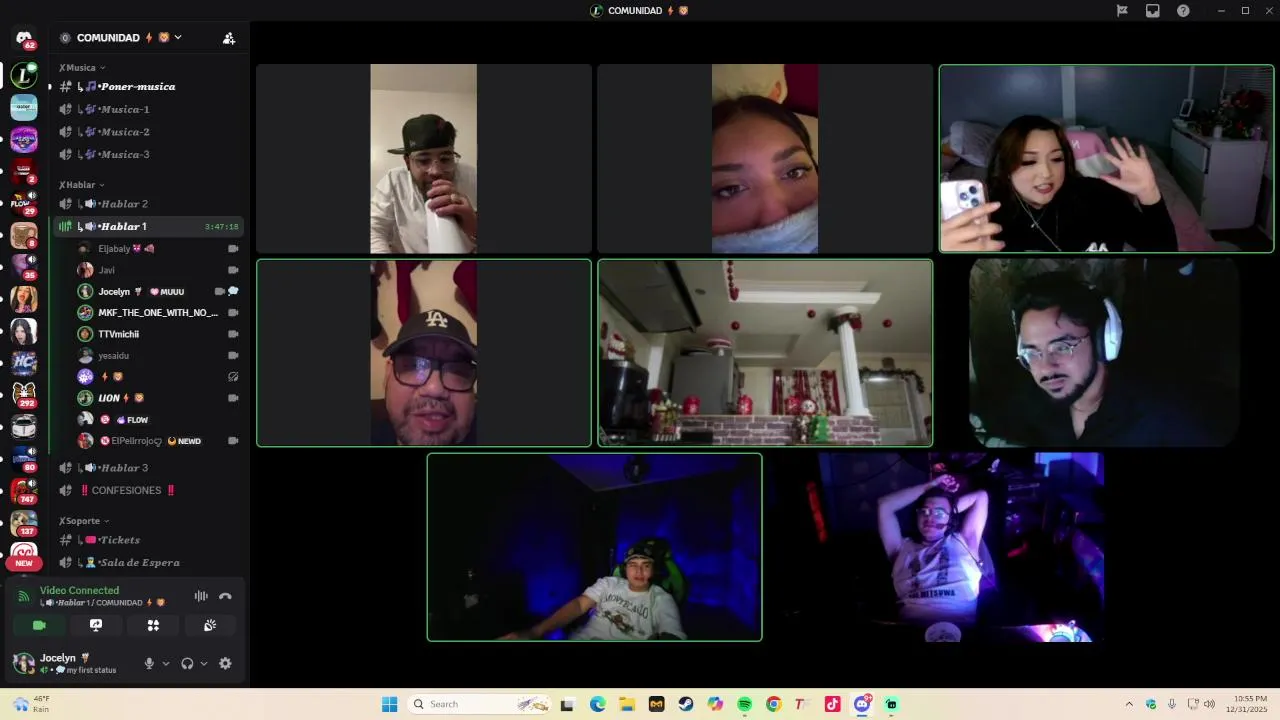Select the server with the 292 badge

pos(24,395)
